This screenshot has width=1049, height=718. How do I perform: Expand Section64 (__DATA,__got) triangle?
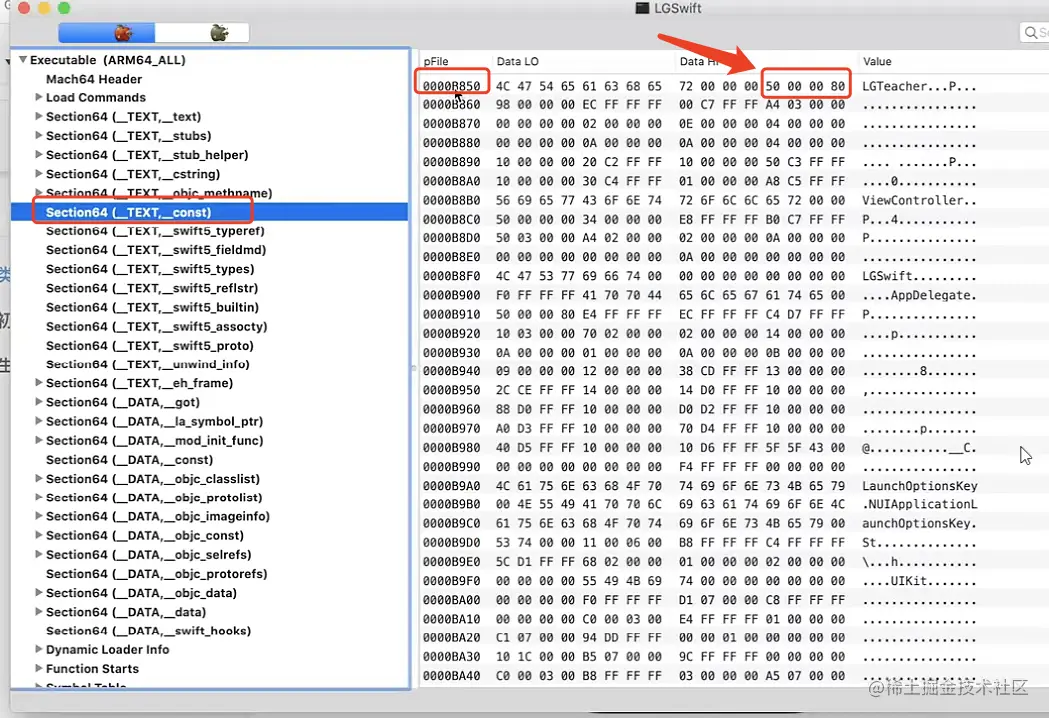(x=39, y=401)
